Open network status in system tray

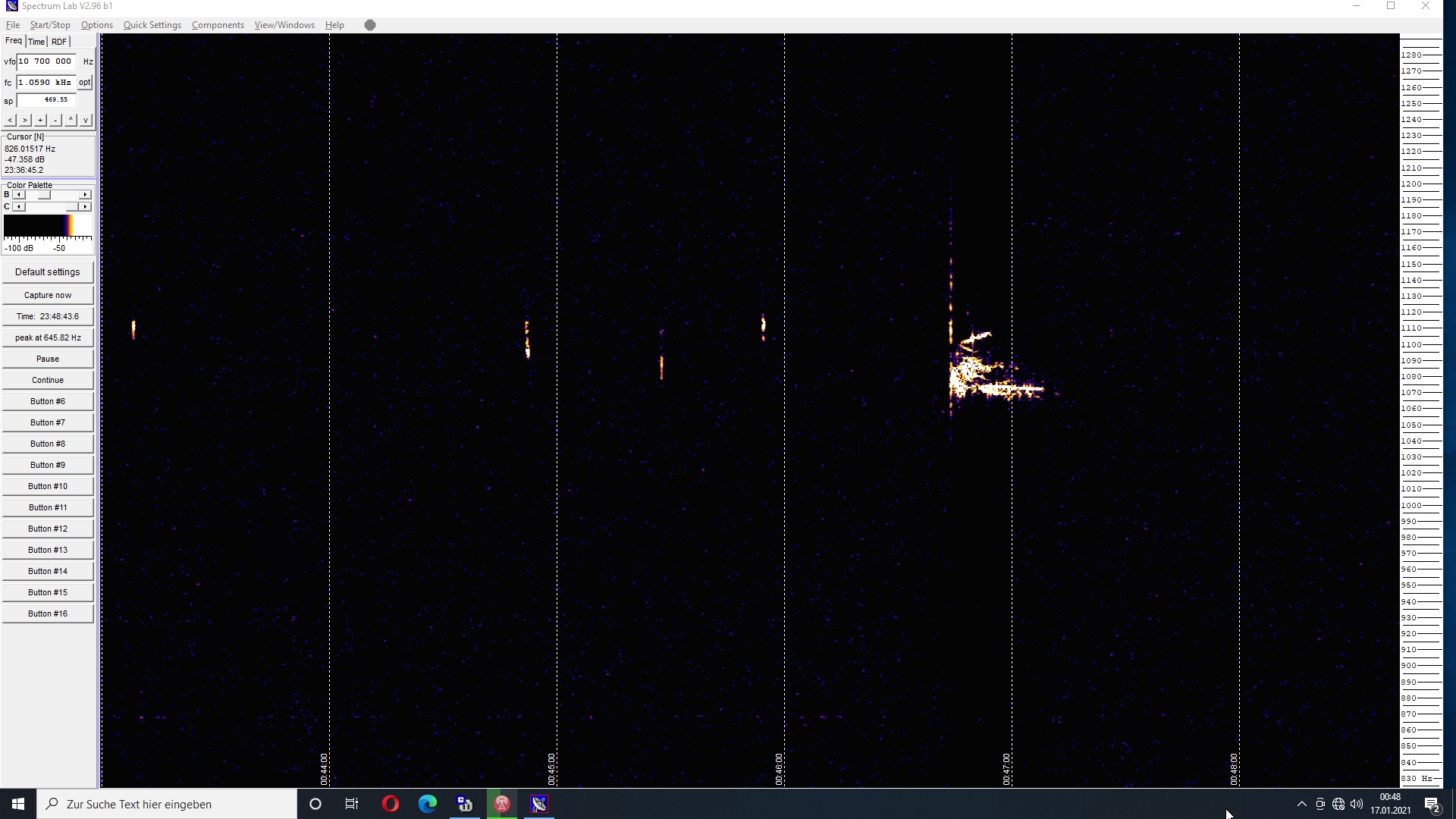[1338, 804]
